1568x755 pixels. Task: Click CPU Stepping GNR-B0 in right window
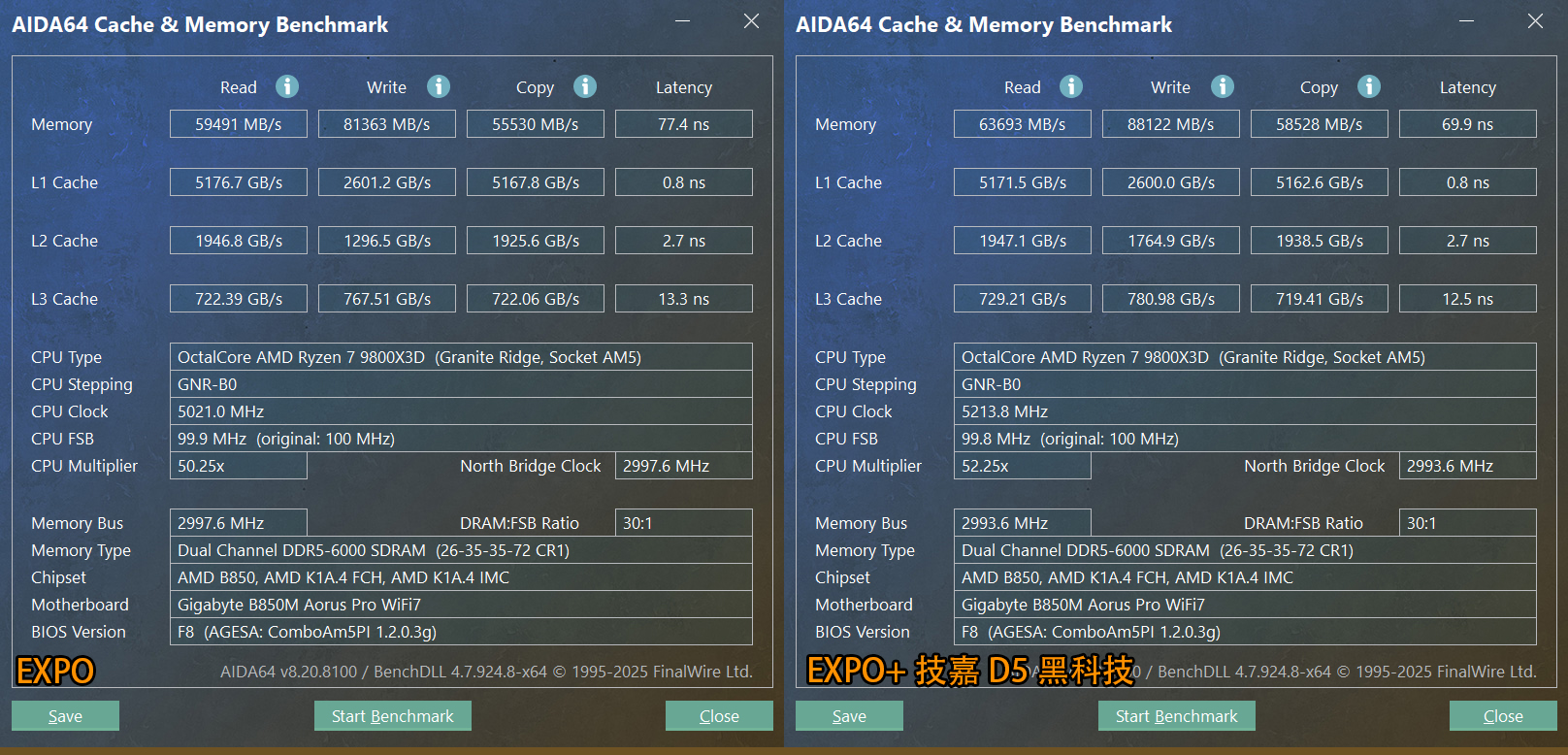(x=1245, y=384)
